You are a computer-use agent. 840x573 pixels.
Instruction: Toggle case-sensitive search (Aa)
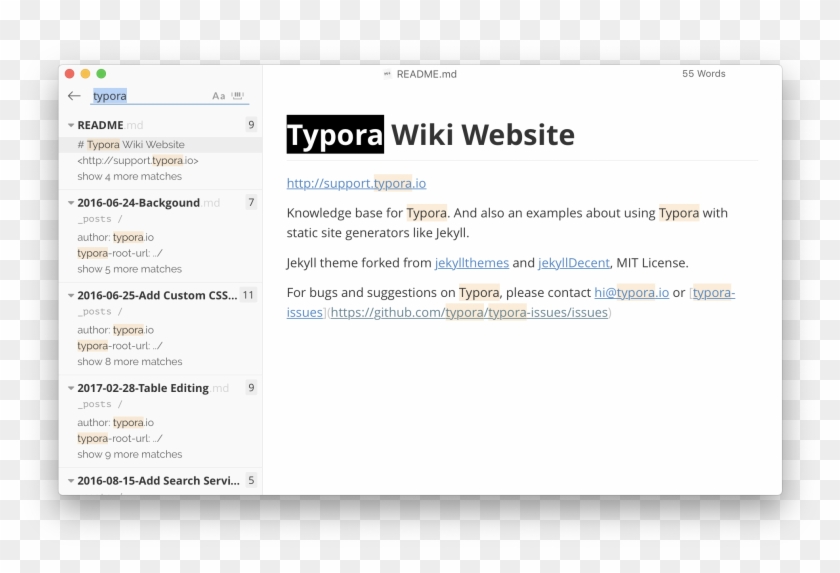click(219, 96)
